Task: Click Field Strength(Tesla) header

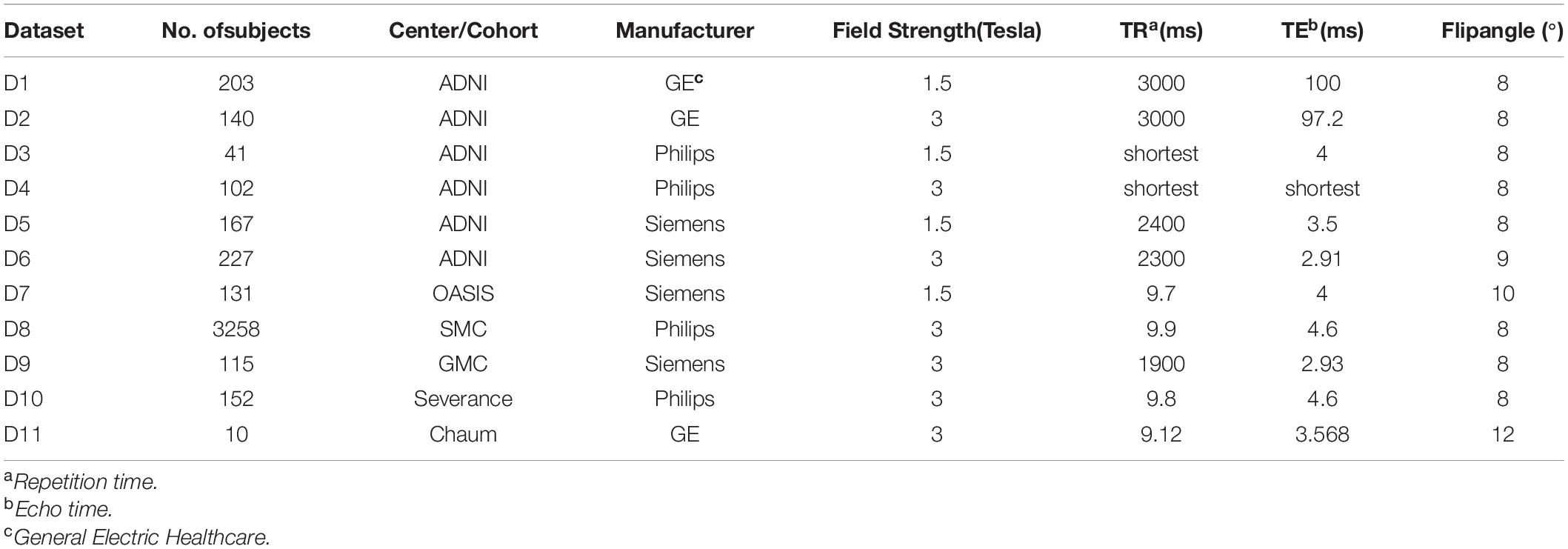Action: (936, 30)
